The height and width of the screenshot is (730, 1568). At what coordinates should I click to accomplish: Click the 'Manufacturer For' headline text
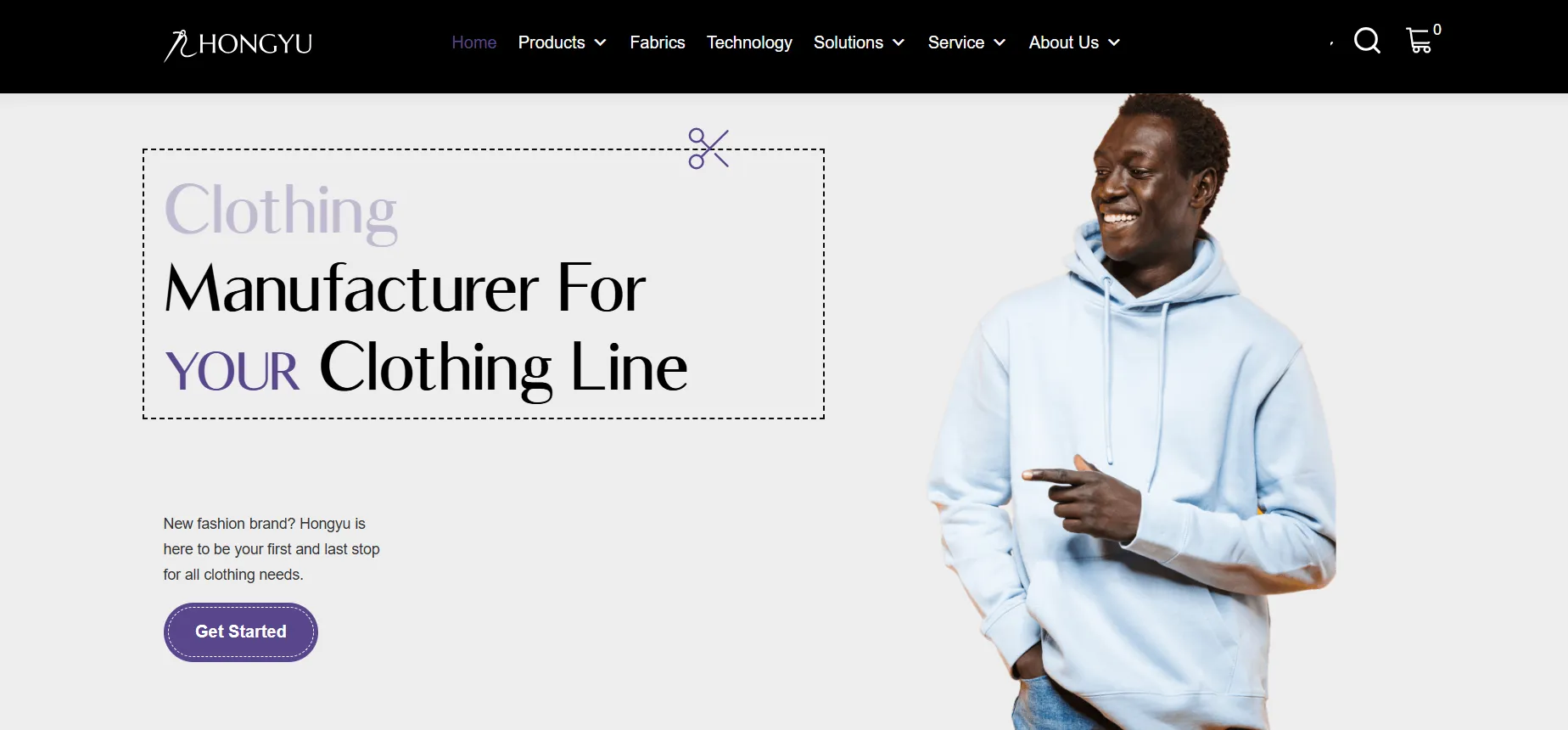(405, 289)
